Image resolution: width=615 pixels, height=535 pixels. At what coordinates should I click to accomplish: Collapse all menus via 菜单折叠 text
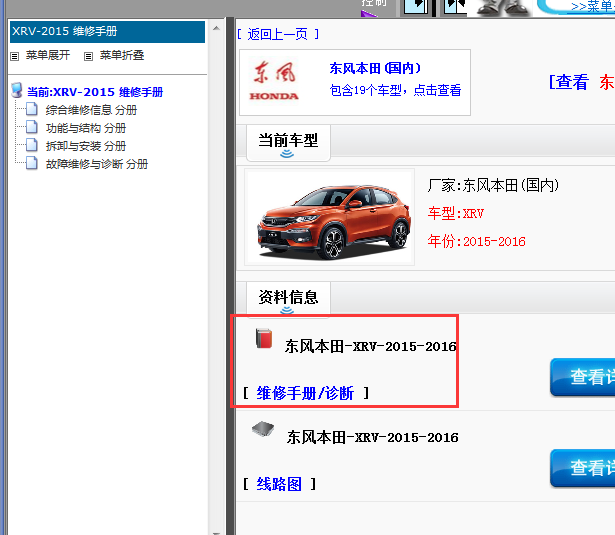coord(122,55)
